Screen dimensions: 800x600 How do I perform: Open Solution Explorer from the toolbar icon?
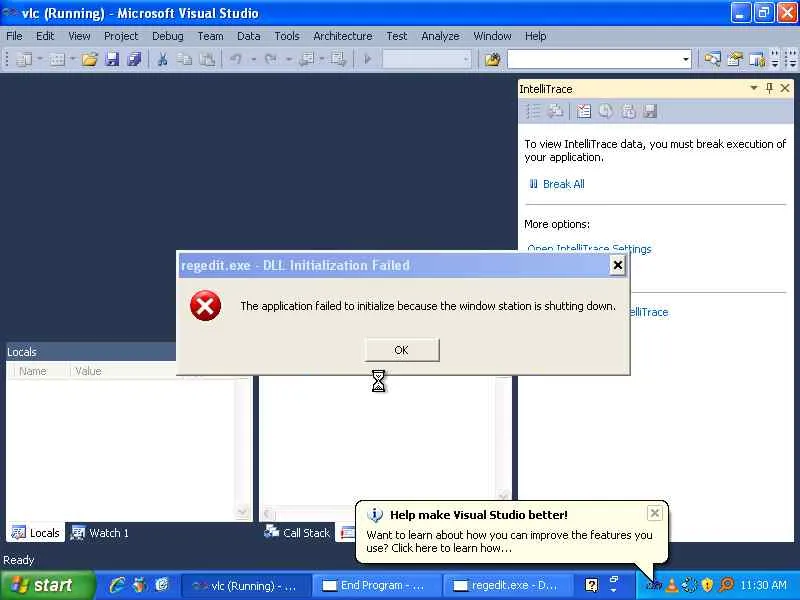(x=712, y=60)
